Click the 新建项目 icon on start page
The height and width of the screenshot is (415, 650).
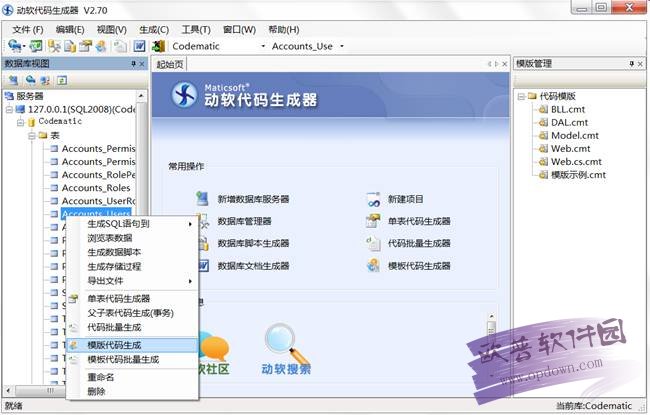coord(373,199)
